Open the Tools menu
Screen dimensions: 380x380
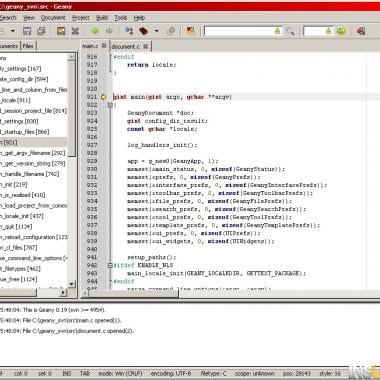121,18
